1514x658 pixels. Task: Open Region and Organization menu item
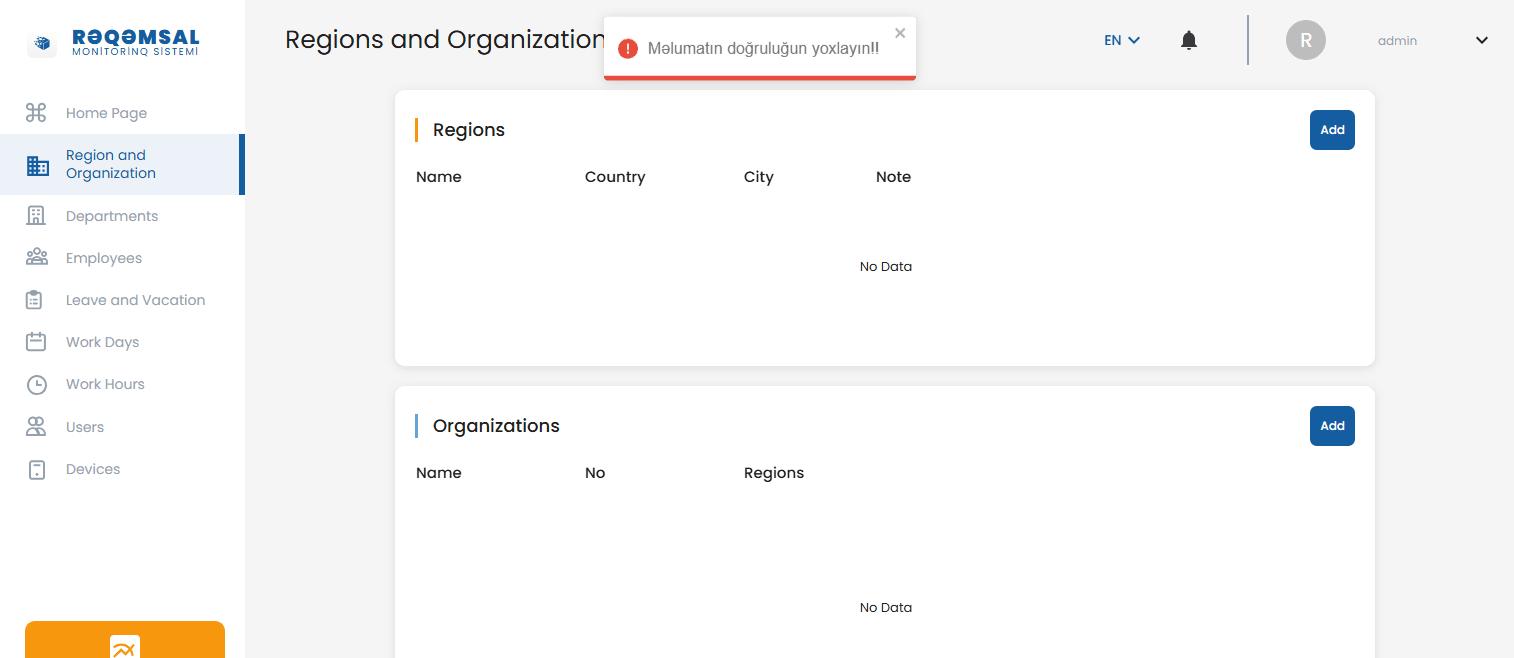(111, 164)
